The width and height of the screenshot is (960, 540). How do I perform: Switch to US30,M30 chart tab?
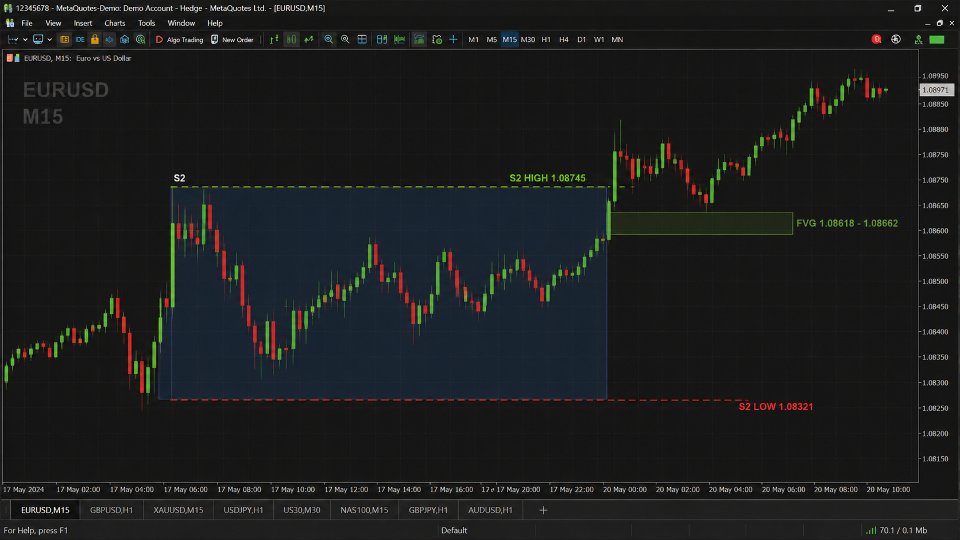coord(302,510)
